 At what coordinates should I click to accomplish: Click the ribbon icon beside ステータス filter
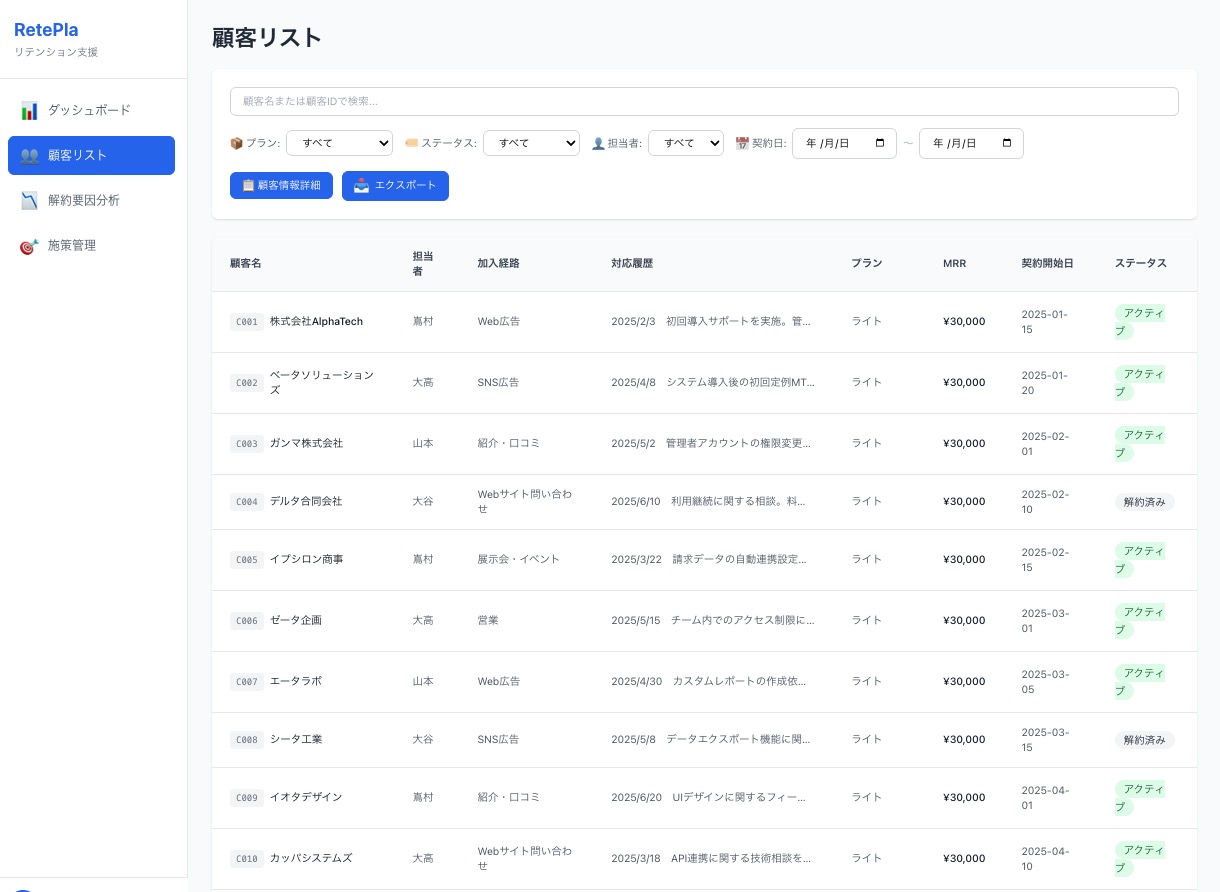(411, 143)
